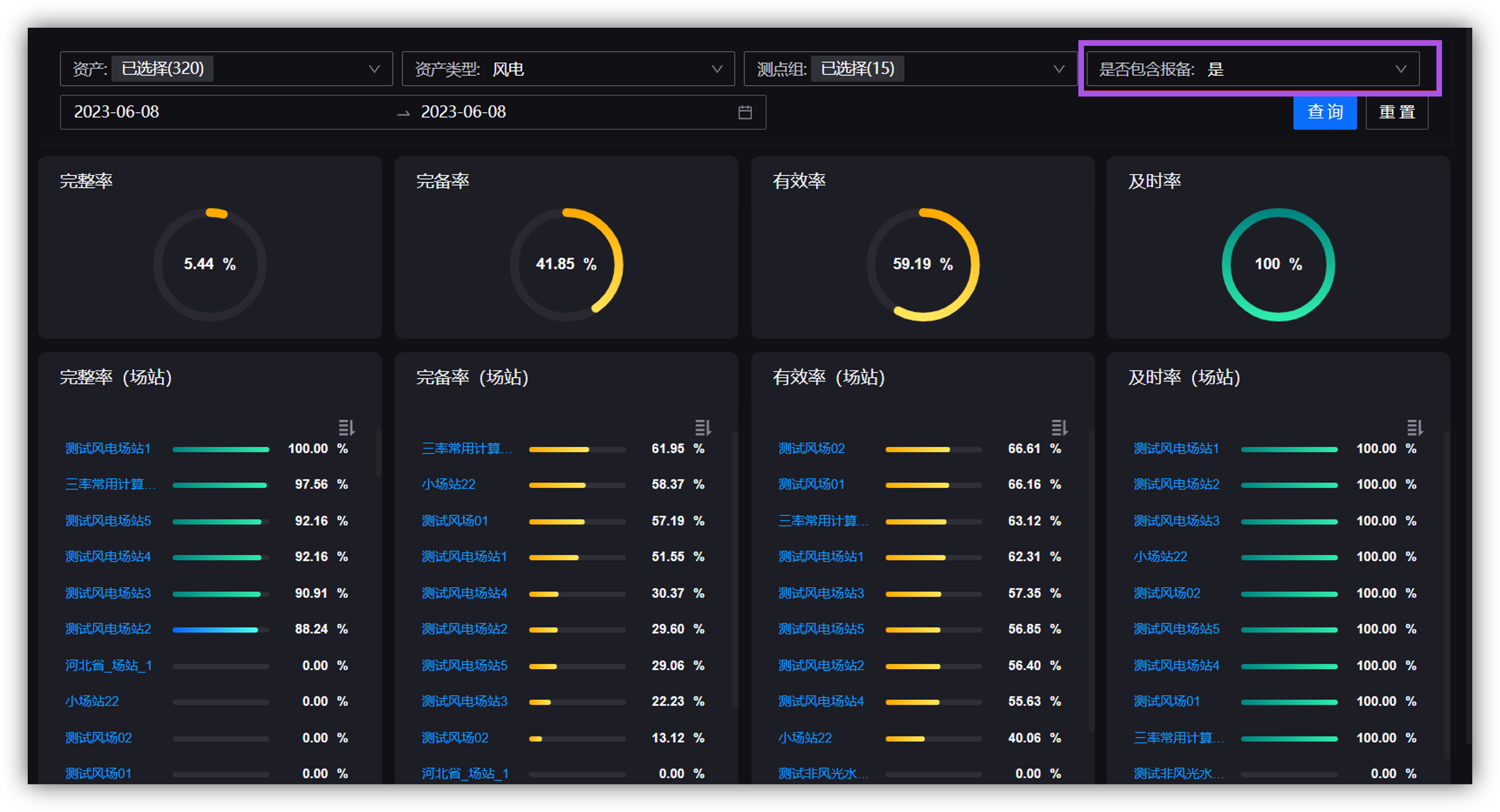Open the calendar icon in the date range field
The width and height of the screenshot is (1500, 812).
745,112
